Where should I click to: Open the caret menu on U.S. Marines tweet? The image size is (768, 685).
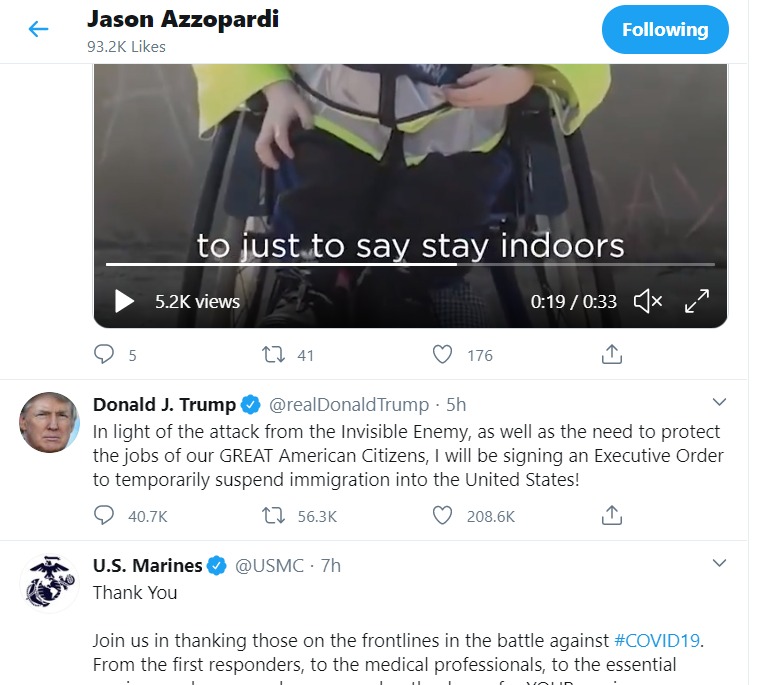[x=719, y=563]
